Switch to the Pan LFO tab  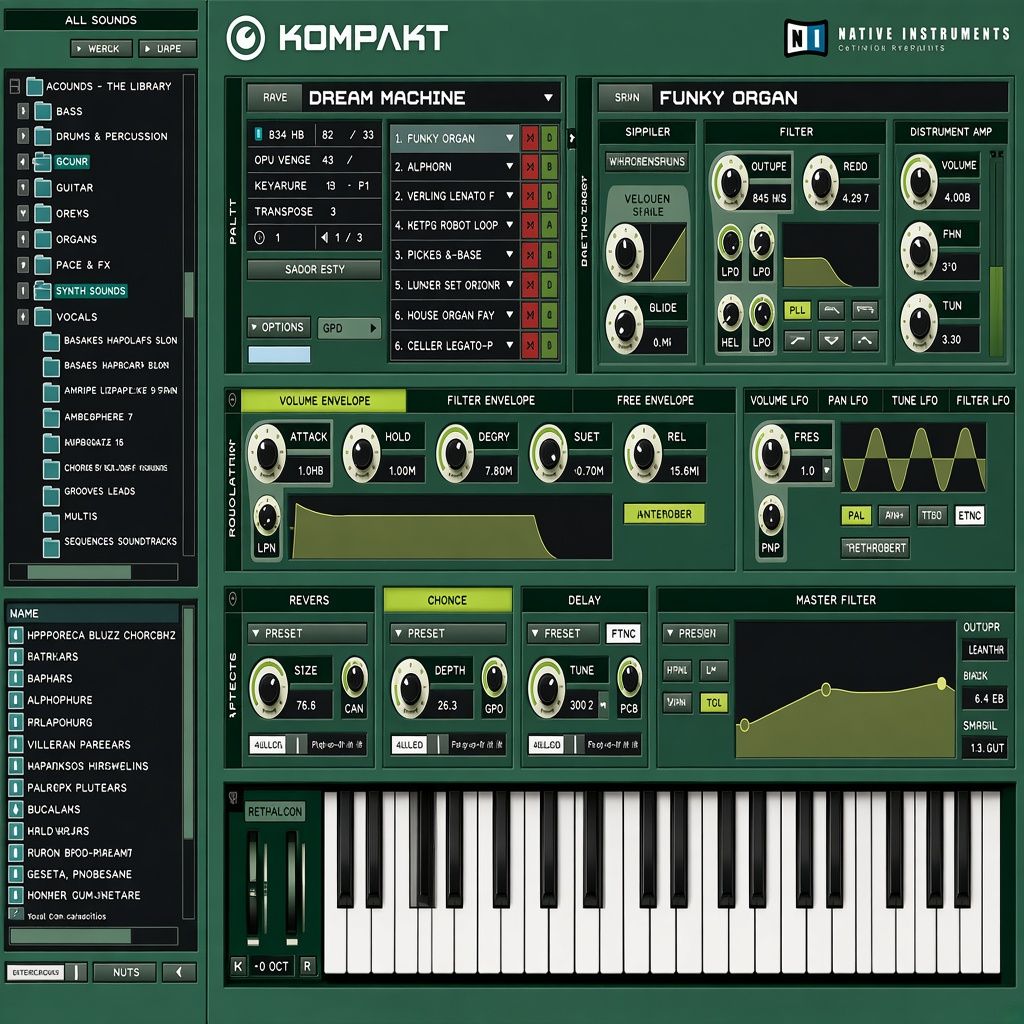click(847, 400)
